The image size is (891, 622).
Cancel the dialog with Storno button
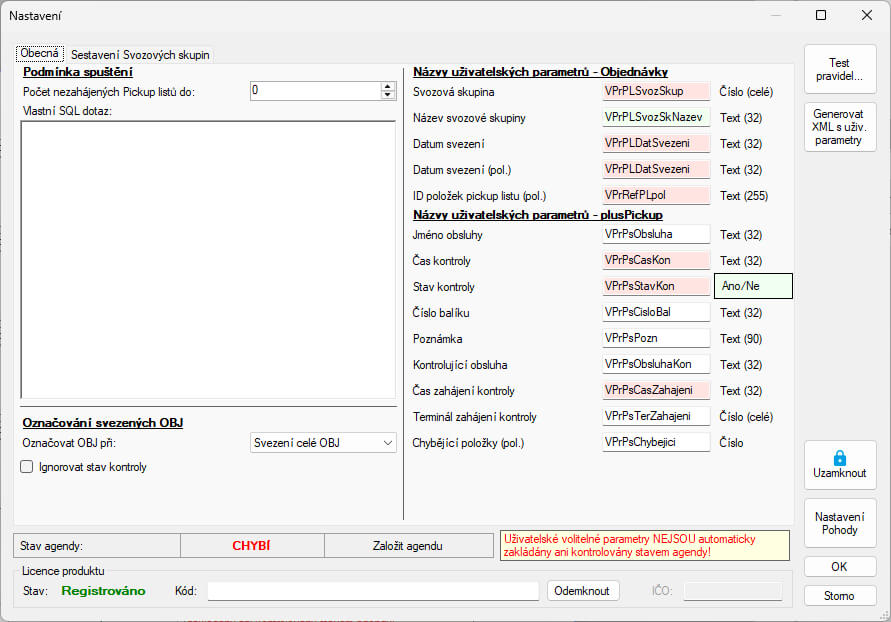pyautogui.click(x=840, y=595)
